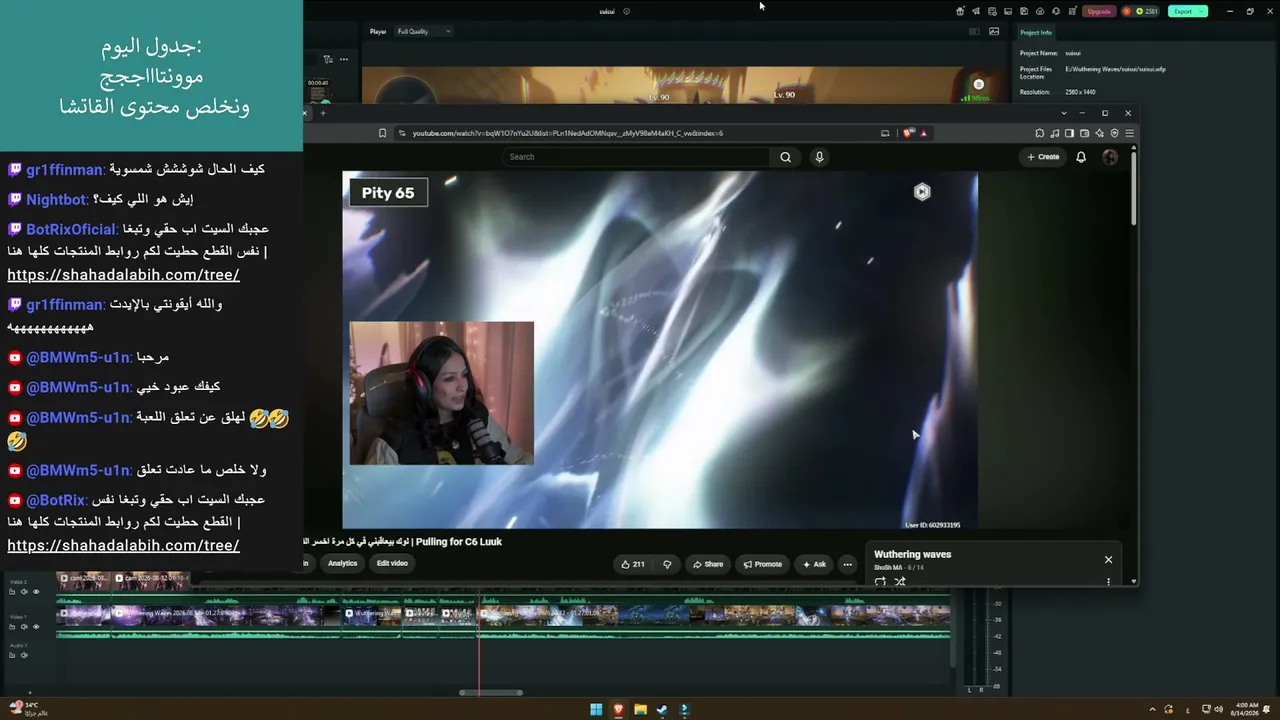
Task: Click the Nightbot username in chat
Action: [56, 199]
